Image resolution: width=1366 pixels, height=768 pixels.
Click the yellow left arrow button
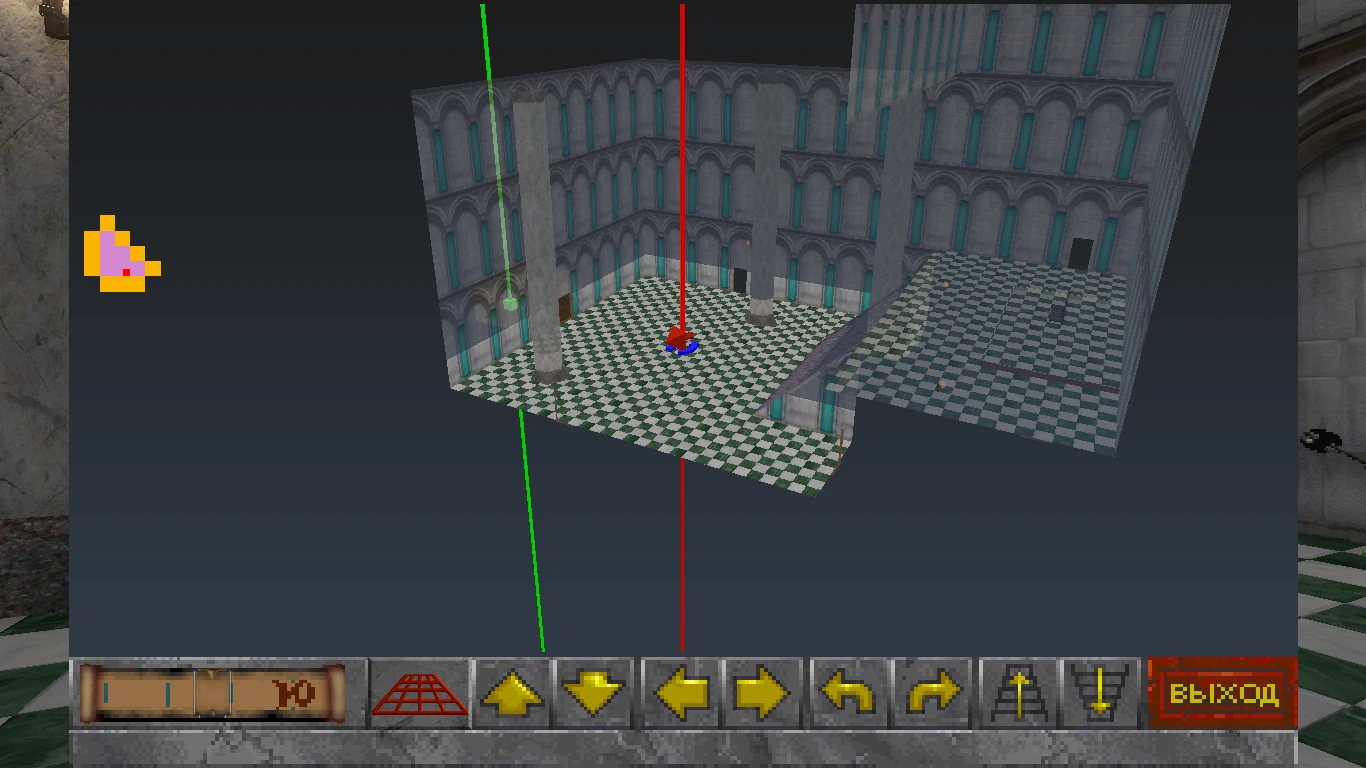682,692
